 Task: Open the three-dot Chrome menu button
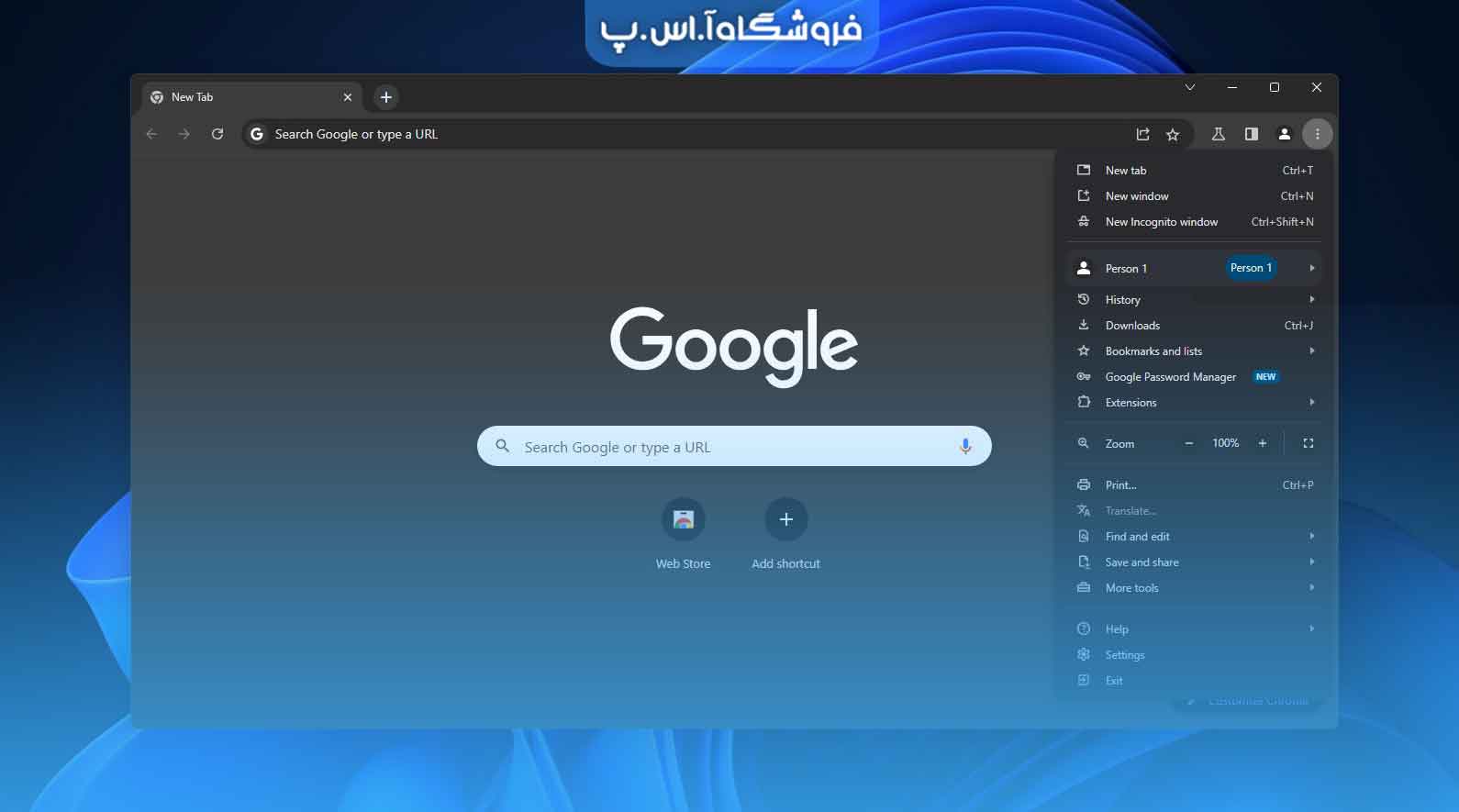pyautogui.click(x=1317, y=134)
